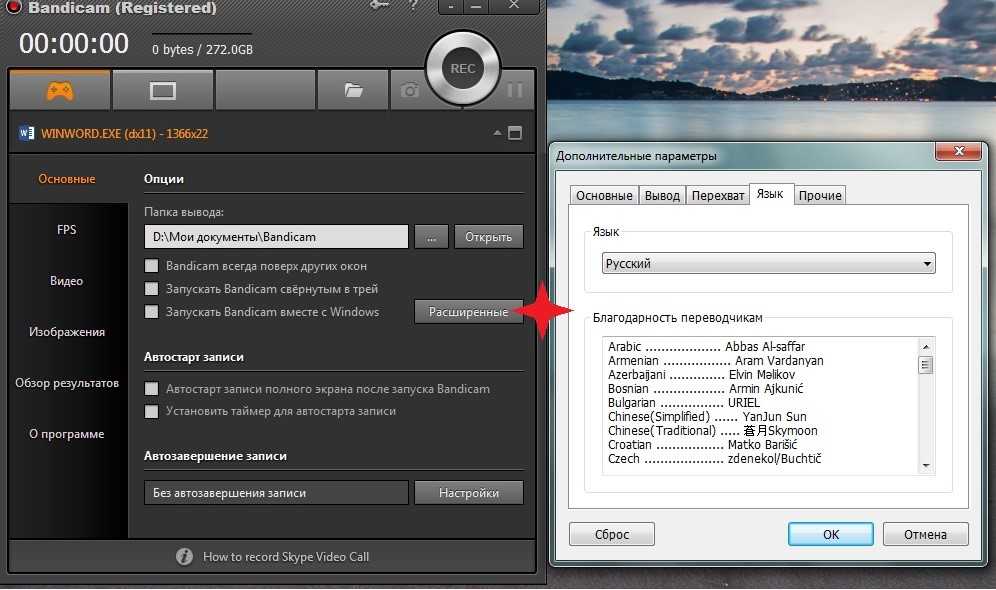The width and height of the screenshot is (996, 590).
Task: Enable autostart full-screen recording checkbox
Action: pos(152,389)
